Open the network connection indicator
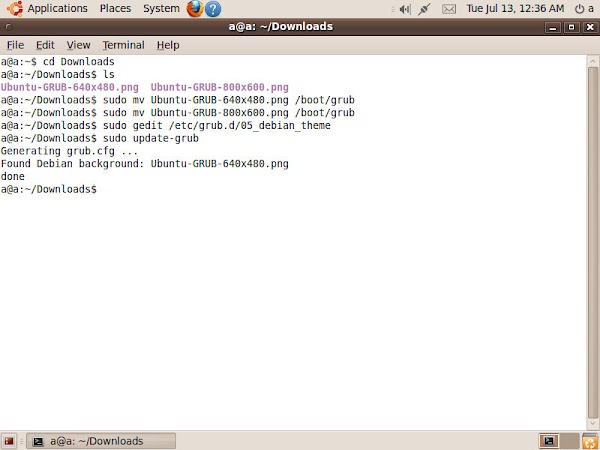Image resolution: width=600 pixels, height=450 pixels. [424, 9]
